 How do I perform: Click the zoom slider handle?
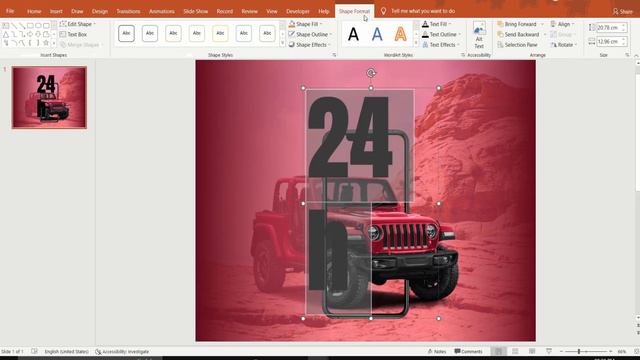pos(579,351)
